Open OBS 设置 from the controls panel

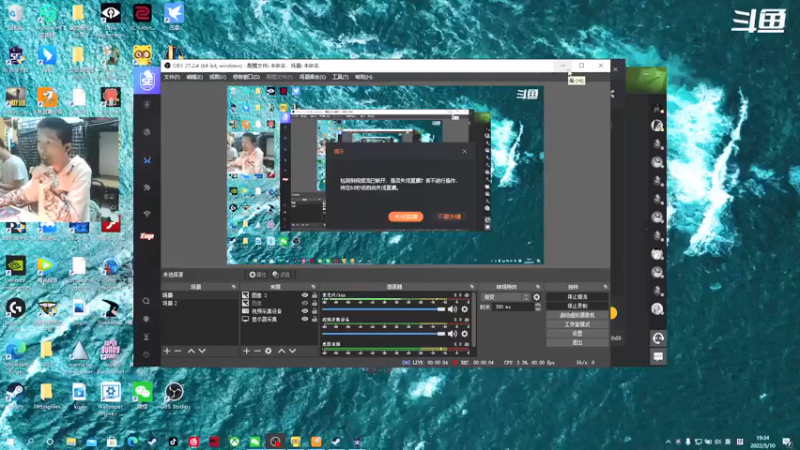click(x=577, y=334)
